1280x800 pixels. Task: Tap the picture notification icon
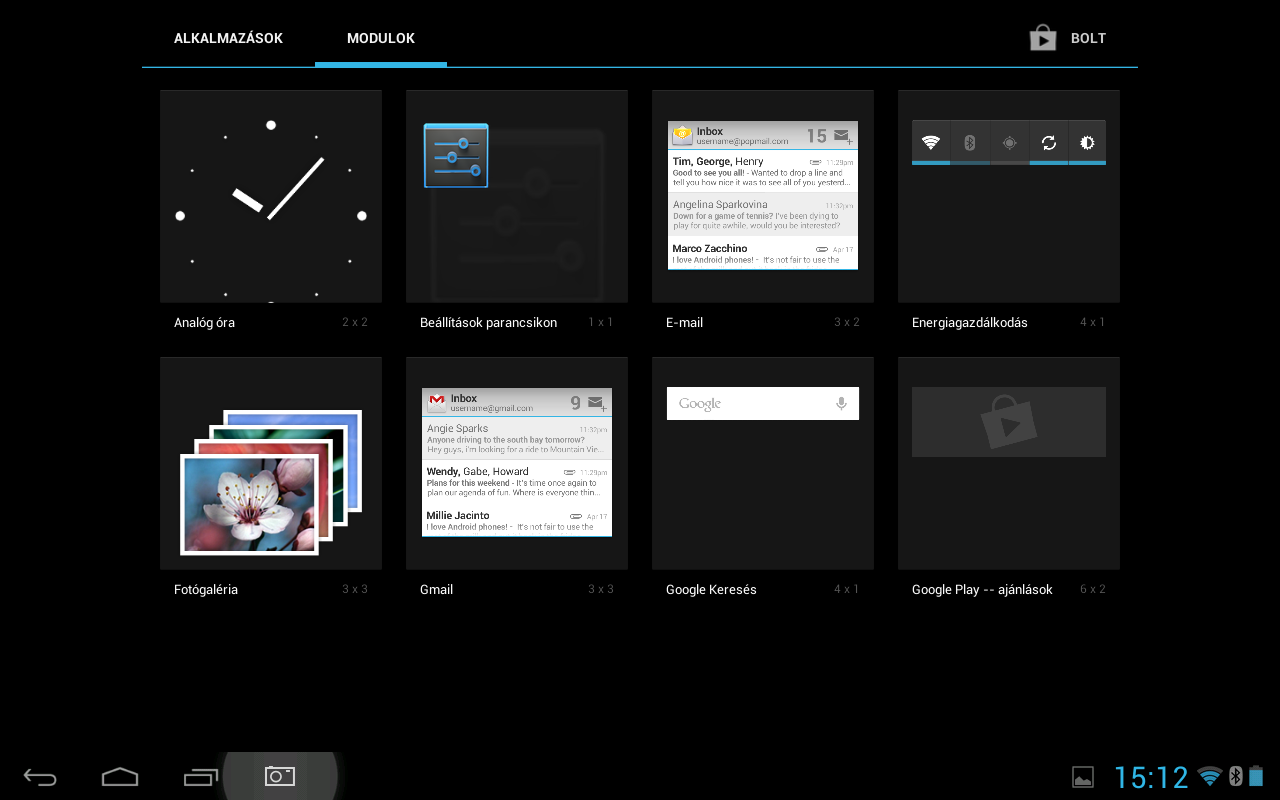pyautogui.click(x=1082, y=777)
